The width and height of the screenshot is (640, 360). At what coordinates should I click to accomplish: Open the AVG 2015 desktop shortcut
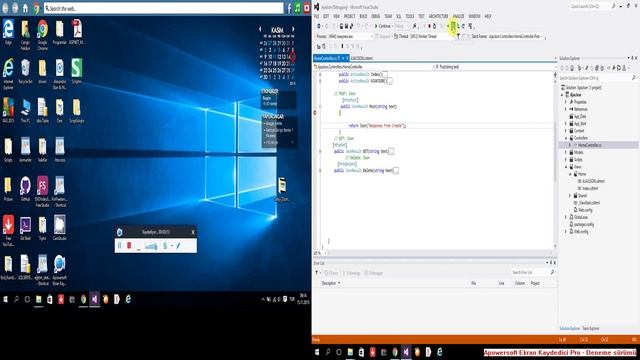click(8, 111)
